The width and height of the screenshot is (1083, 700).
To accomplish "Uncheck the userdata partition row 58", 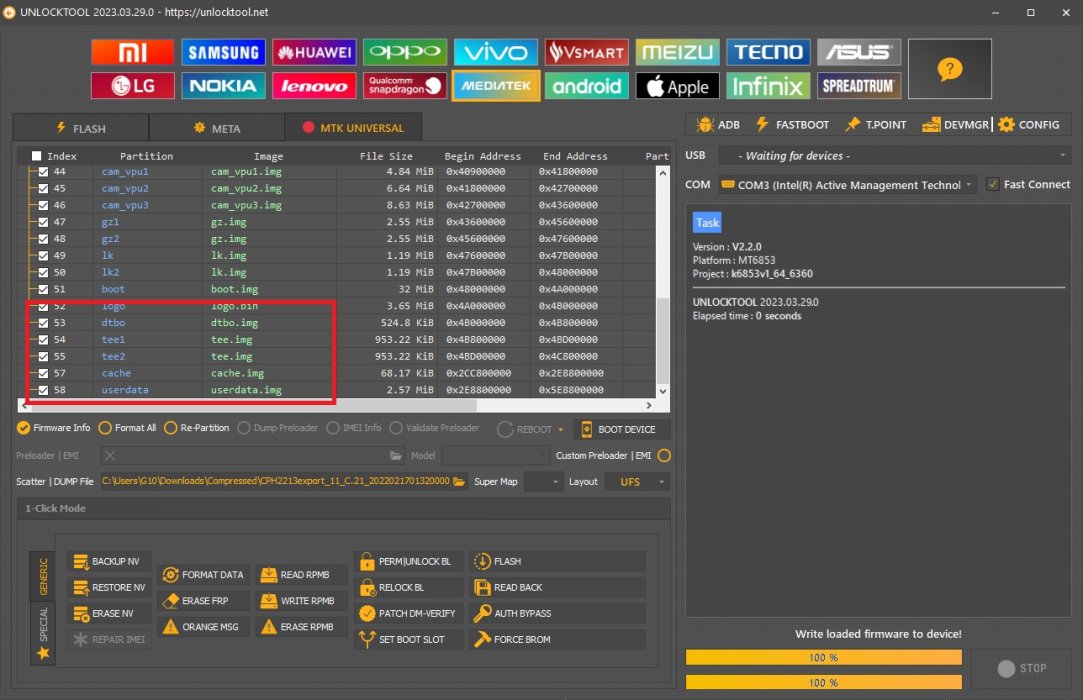I will [44, 390].
